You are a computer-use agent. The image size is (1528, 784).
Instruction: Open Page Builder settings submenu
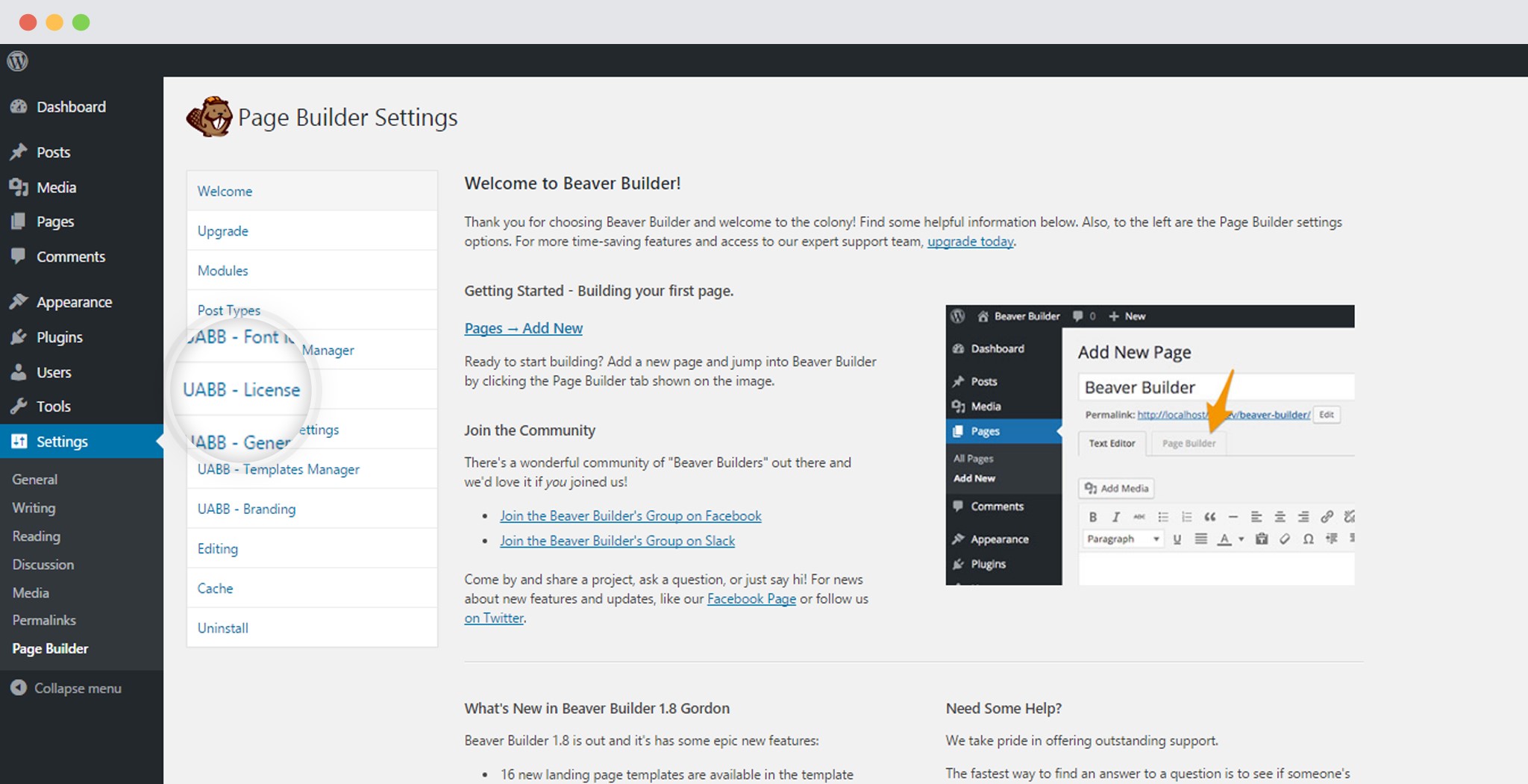pos(50,649)
